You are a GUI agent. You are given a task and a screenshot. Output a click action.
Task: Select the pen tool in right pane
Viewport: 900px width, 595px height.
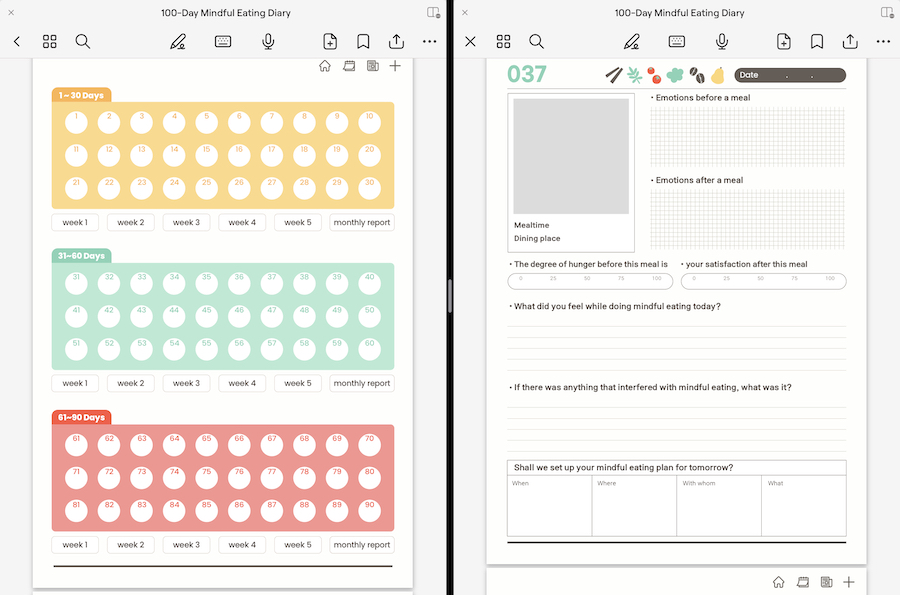point(631,41)
